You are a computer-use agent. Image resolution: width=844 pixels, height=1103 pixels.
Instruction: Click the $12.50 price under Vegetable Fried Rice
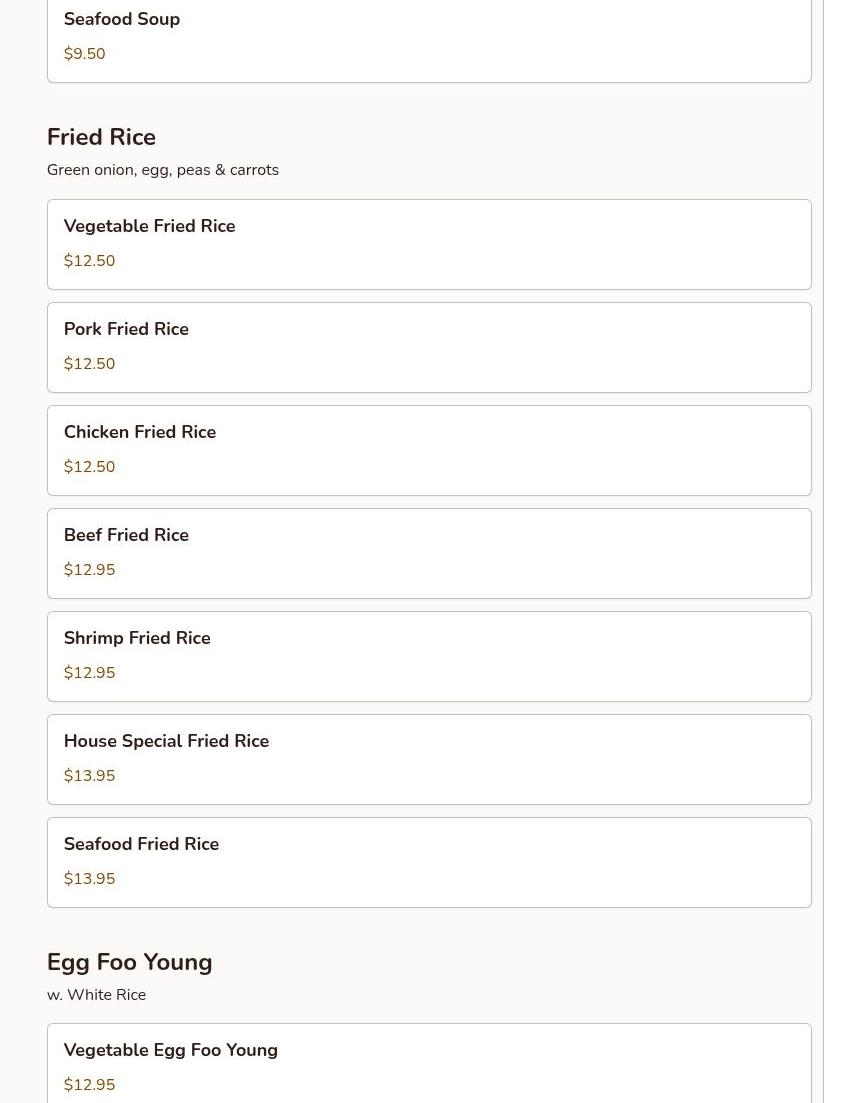pos(89,261)
